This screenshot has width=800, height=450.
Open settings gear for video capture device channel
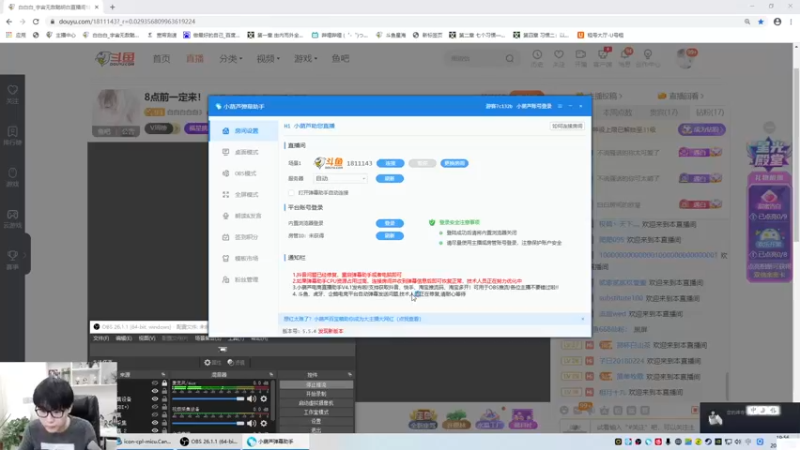pyautogui.click(x=264, y=423)
